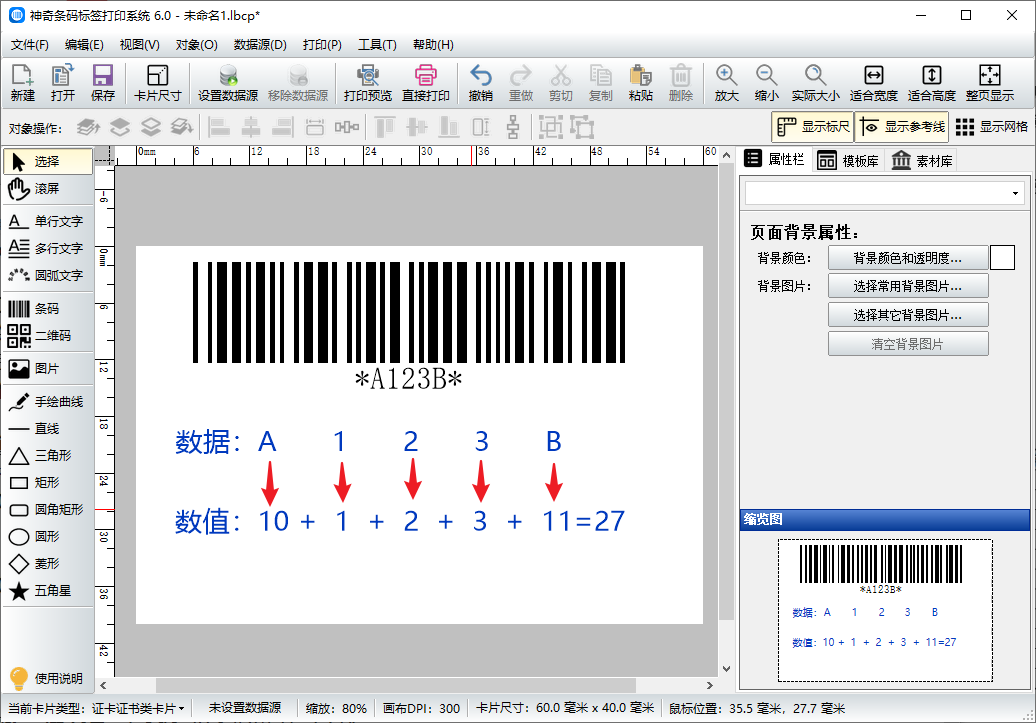Select the 圆角矩形 rounded rectangle tool
The image size is (1036, 723).
pyautogui.click(x=48, y=510)
